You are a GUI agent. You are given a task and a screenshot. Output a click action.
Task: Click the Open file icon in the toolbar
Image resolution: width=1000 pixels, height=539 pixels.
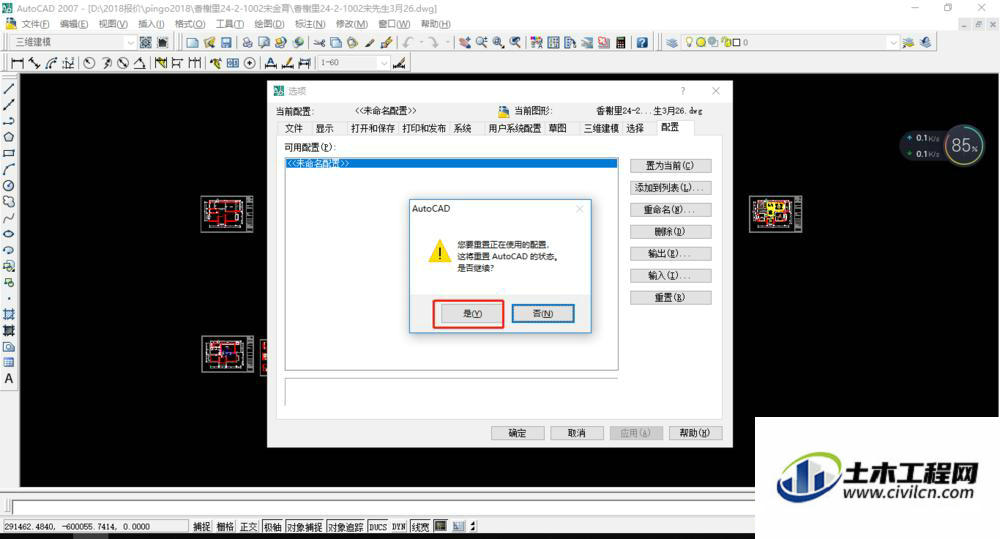pyautogui.click(x=209, y=43)
